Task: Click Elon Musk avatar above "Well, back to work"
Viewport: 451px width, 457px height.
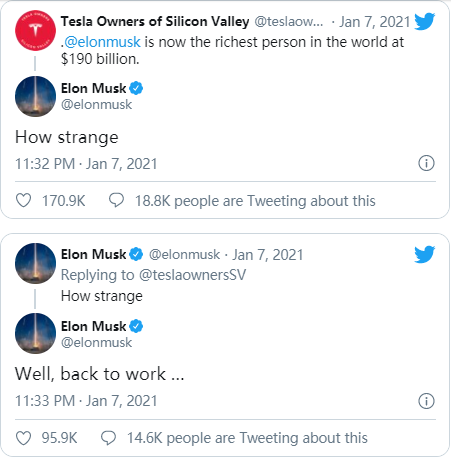Action: coord(35,333)
